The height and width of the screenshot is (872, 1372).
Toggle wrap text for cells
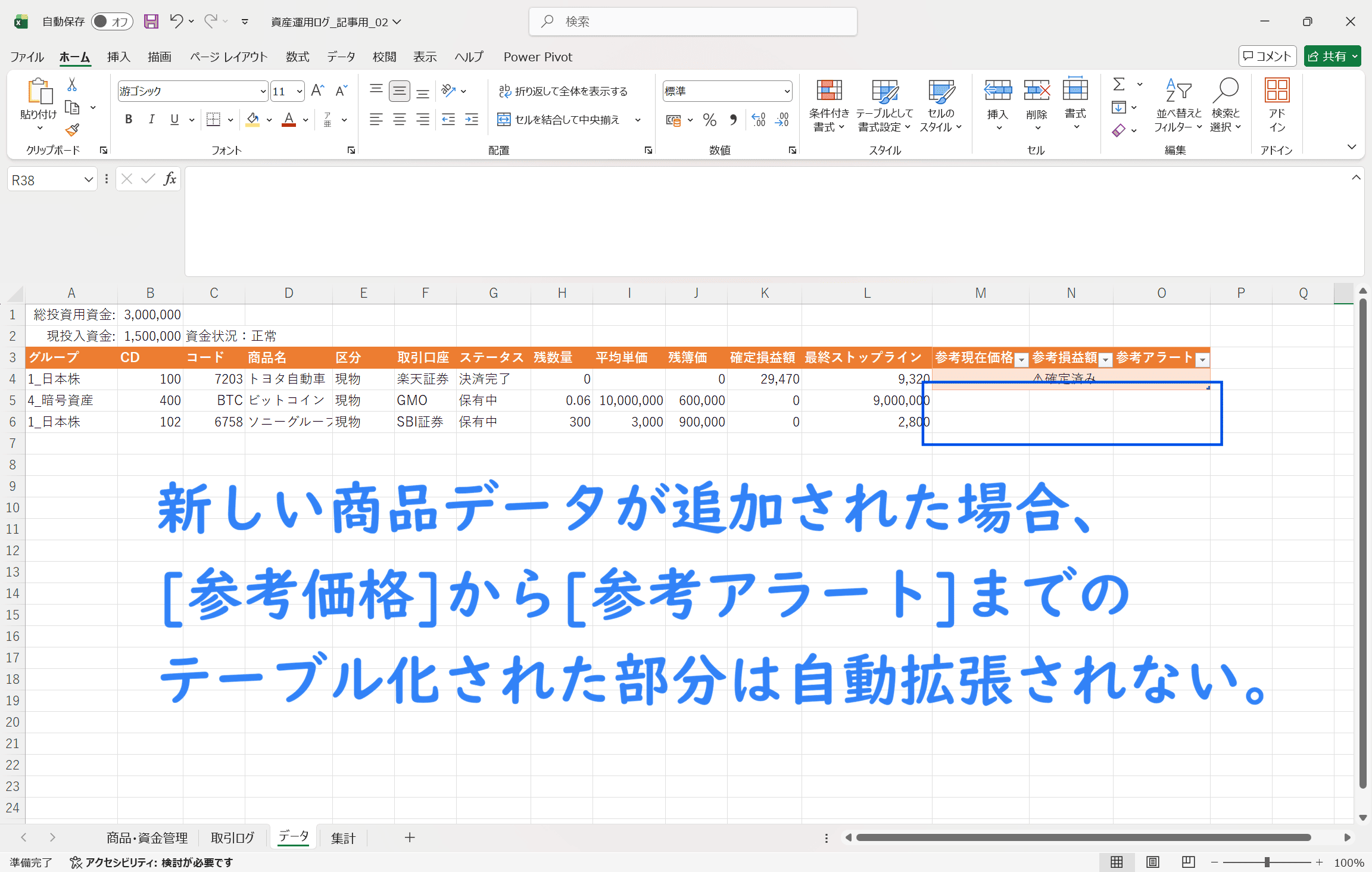click(563, 91)
